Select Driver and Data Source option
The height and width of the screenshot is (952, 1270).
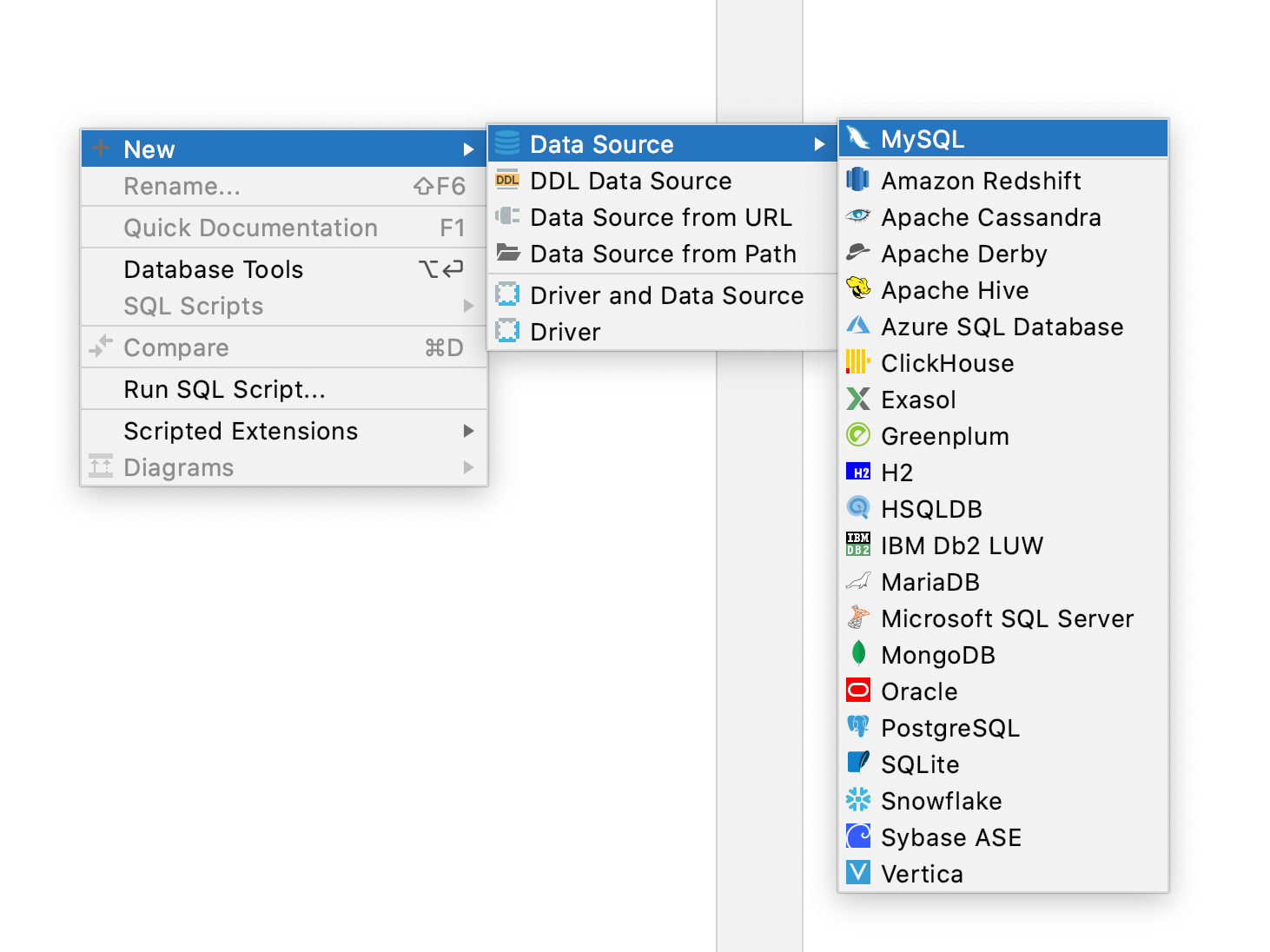point(662,295)
